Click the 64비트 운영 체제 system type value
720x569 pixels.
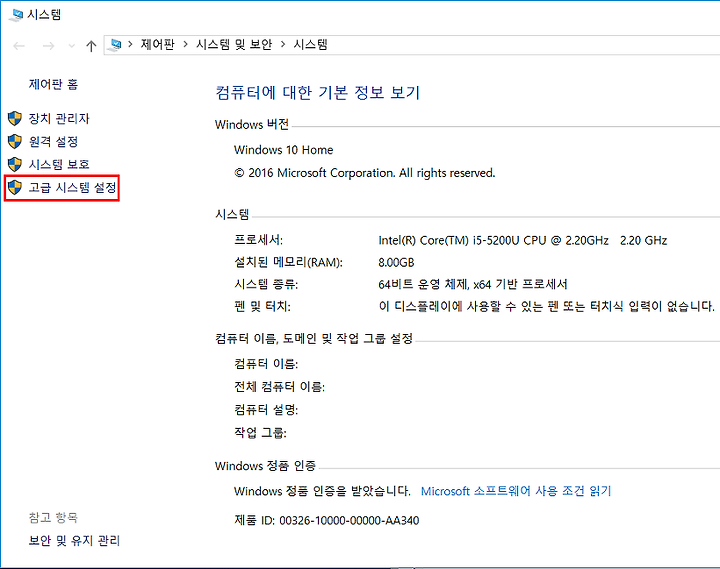472,285
